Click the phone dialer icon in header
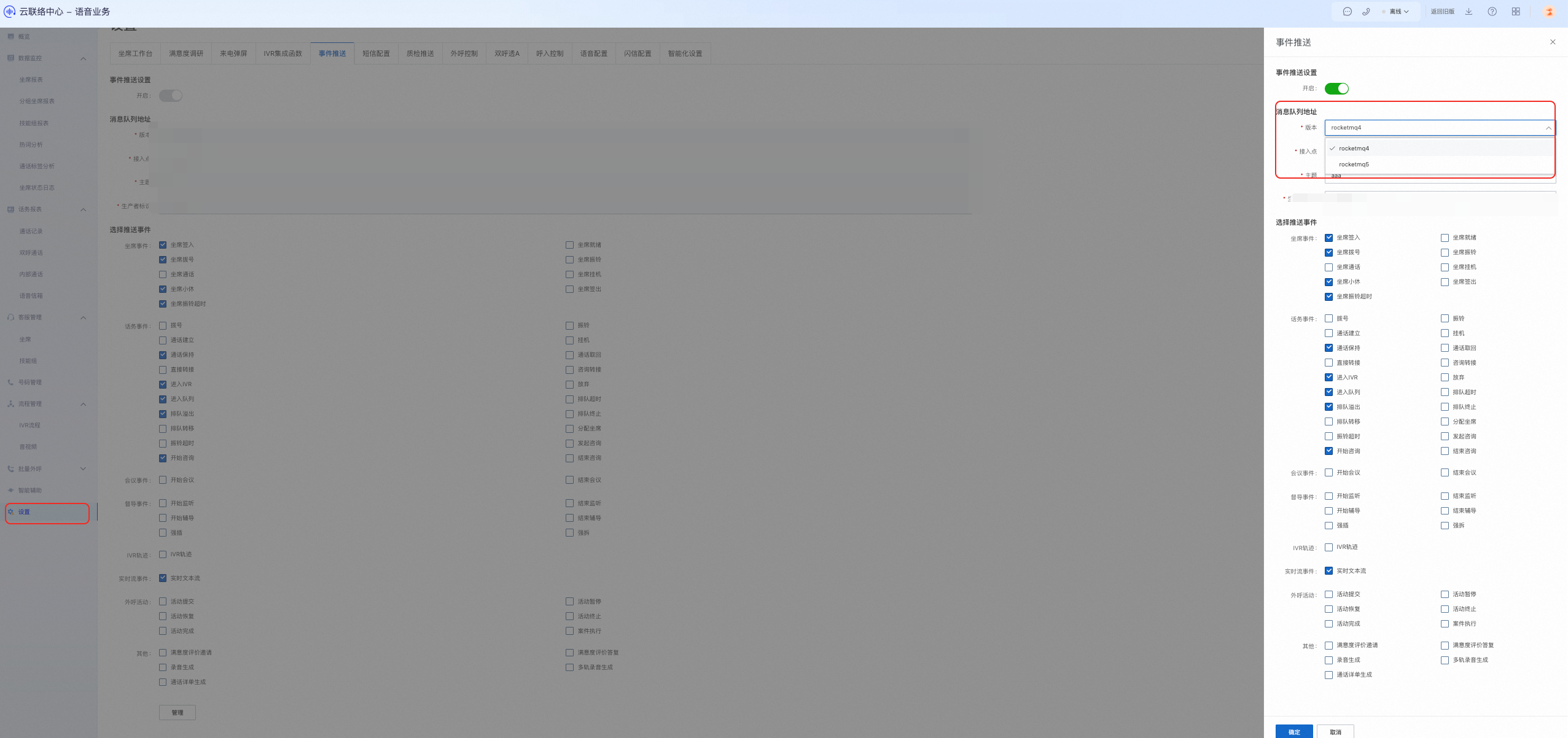 [x=1366, y=12]
